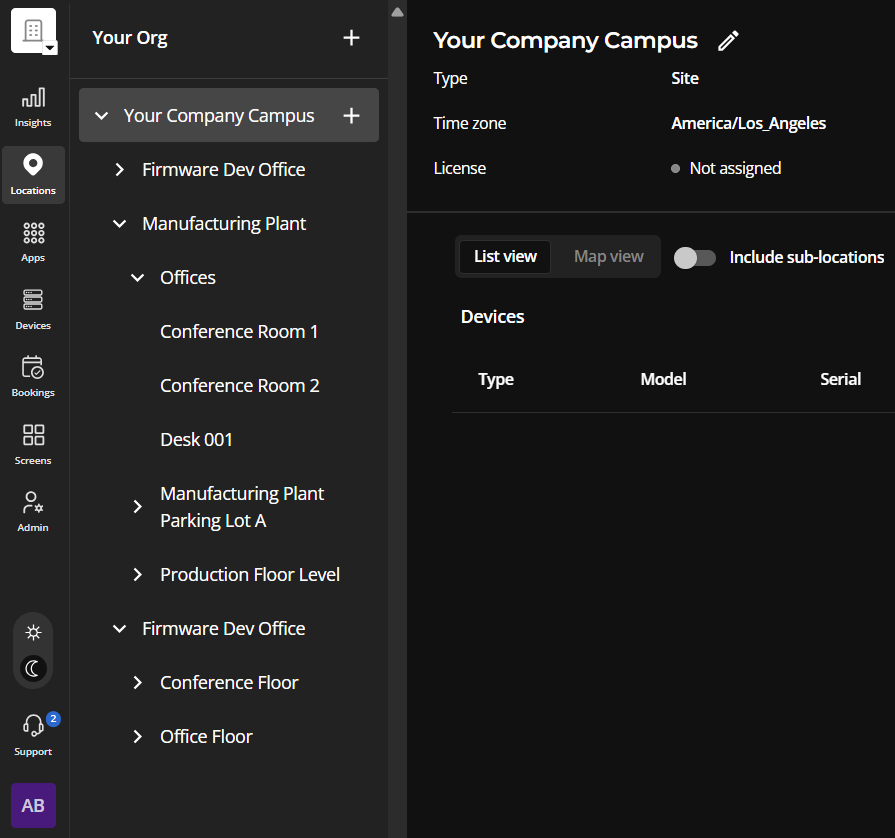This screenshot has height=838, width=895.
Task: Click the America/Los_Angeles time zone value
Action: tap(748, 123)
